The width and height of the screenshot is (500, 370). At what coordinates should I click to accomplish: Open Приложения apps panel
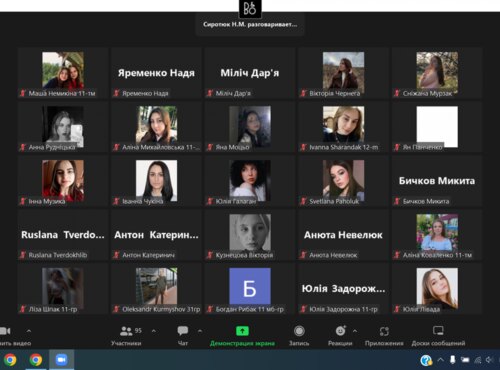384,336
